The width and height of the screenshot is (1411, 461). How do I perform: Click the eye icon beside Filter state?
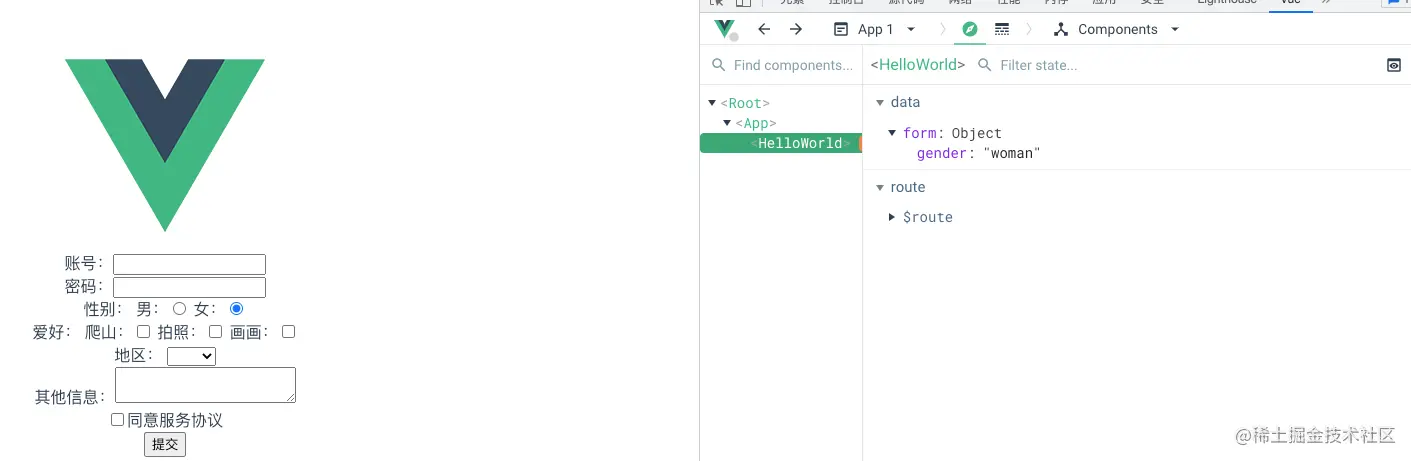[x=1394, y=65]
